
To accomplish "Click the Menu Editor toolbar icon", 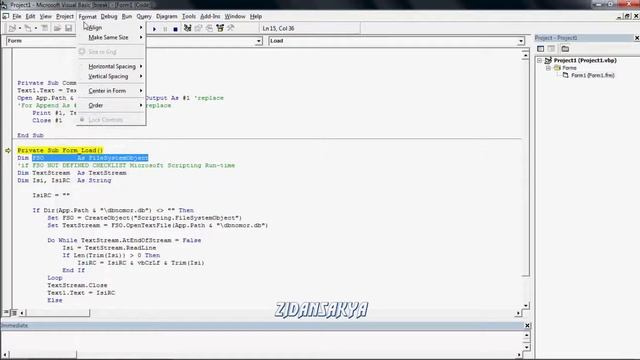I will 45,28.
